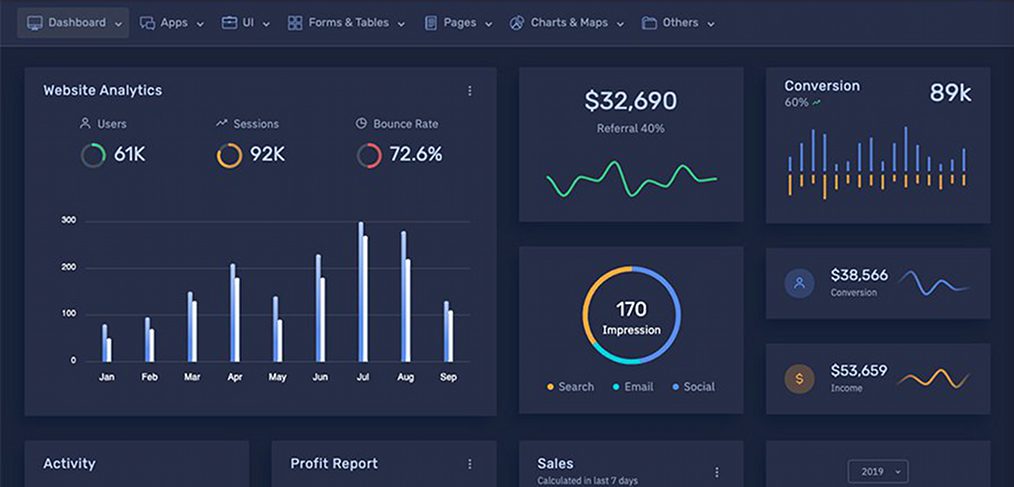Viewport: 1014px width, 487px height.
Task: Toggle the Social legend entry
Action: pos(694,387)
